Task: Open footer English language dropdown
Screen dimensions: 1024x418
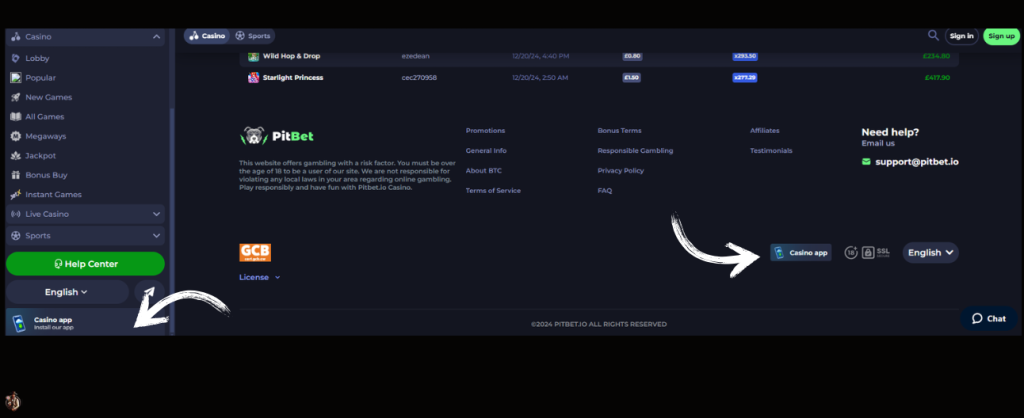Action: [x=931, y=253]
